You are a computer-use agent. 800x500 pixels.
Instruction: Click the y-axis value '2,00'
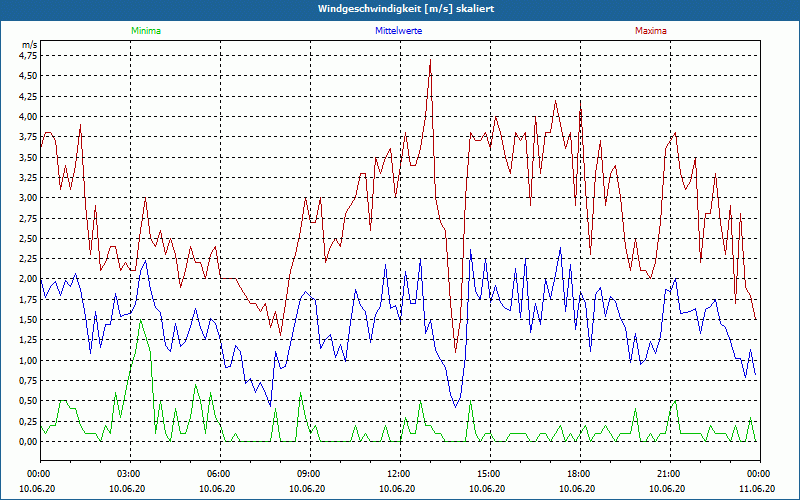[x=30, y=279]
